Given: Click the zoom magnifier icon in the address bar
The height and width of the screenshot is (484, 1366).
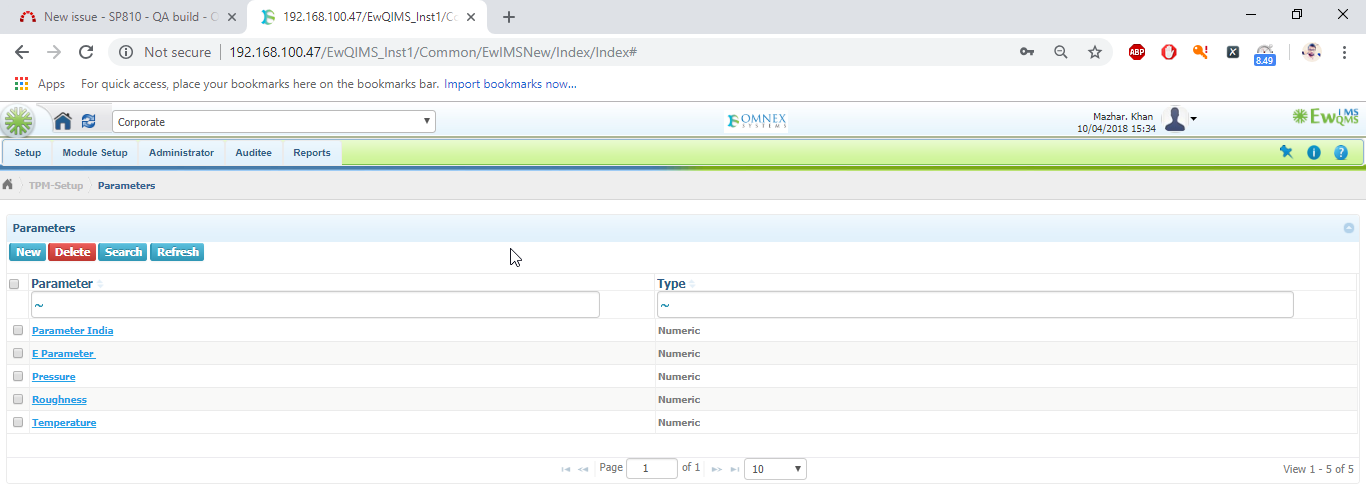Looking at the screenshot, I should pyautogui.click(x=1061, y=52).
